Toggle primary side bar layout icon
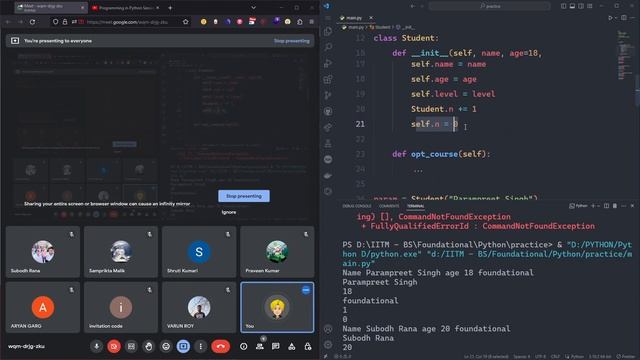 point(563,6)
